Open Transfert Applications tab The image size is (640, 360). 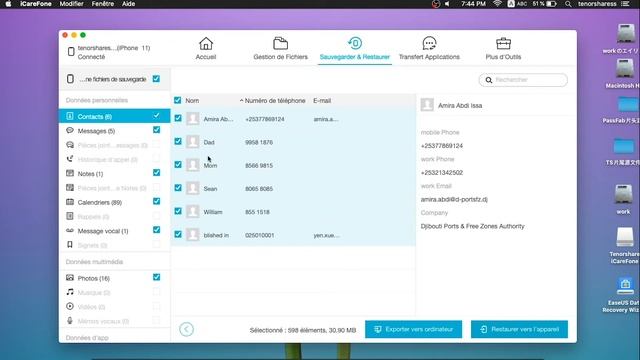click(429, 49)
